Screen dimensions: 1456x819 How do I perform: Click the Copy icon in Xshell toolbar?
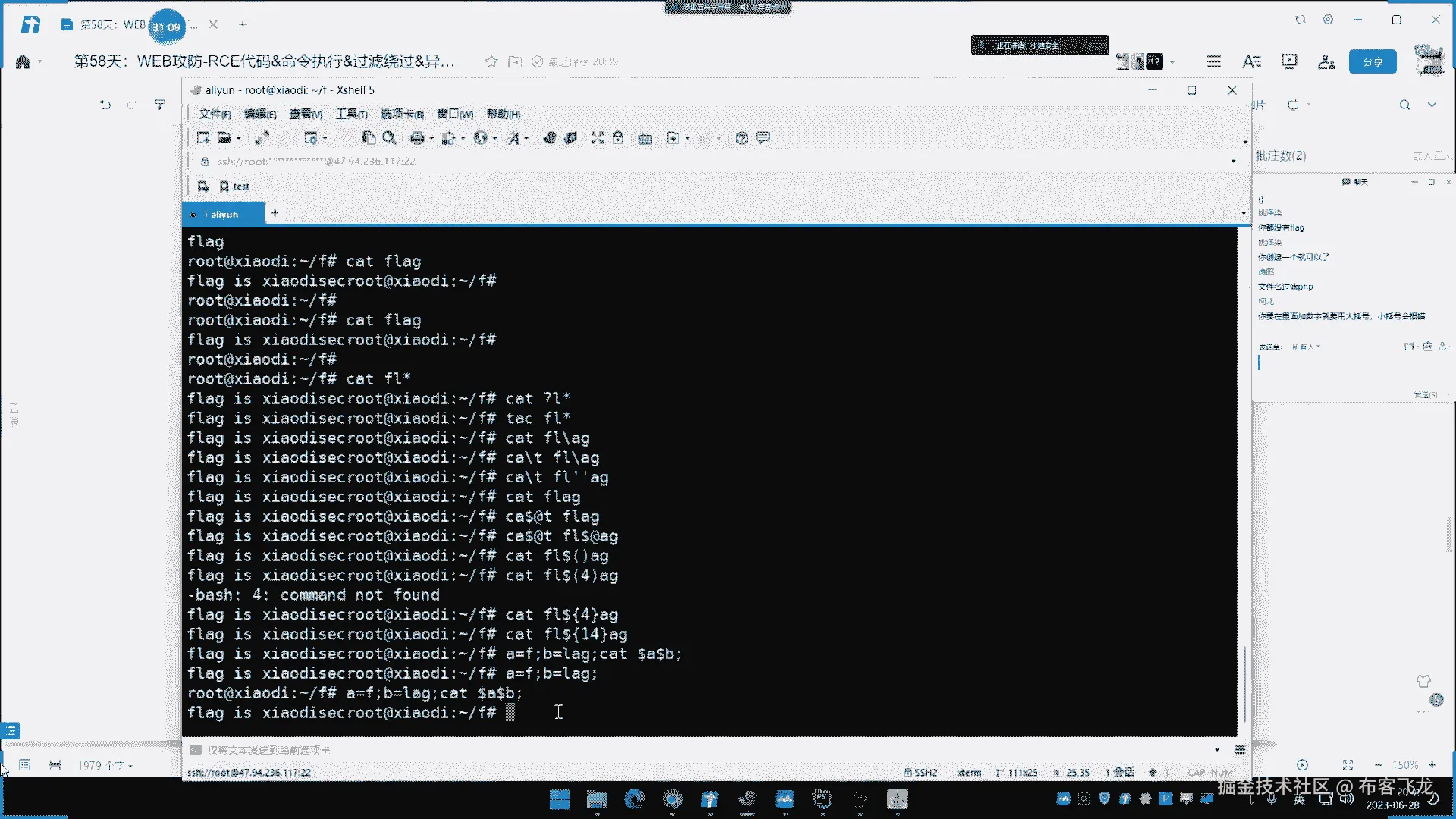369,138
